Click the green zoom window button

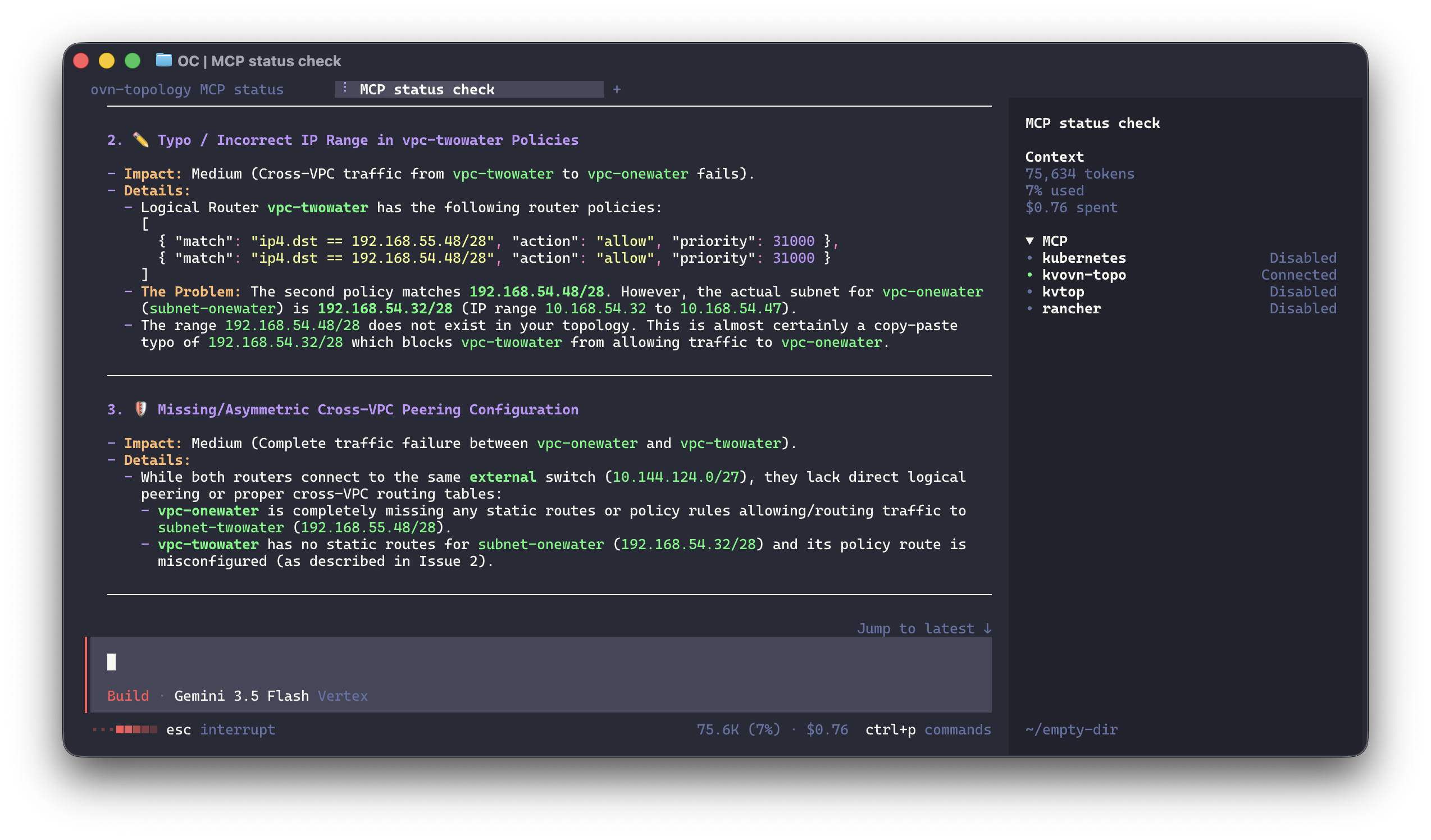click(x=133, y=61)
